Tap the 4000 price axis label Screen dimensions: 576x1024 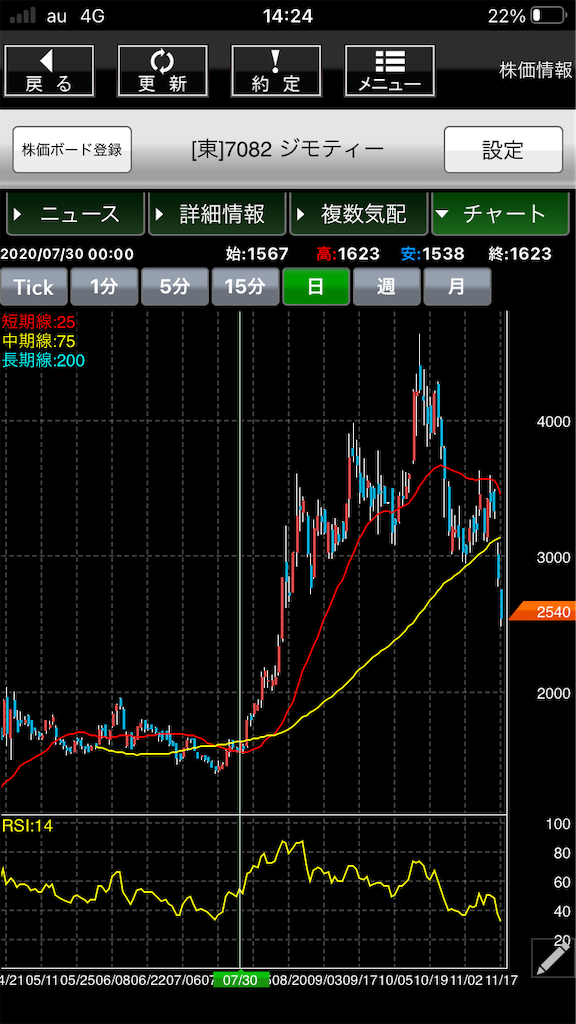(x=553, y=422)
